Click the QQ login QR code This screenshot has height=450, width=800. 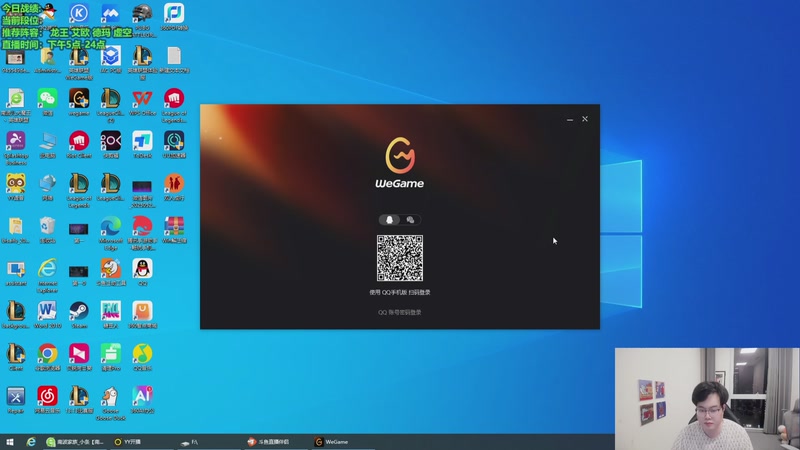[x=400, y=258]
